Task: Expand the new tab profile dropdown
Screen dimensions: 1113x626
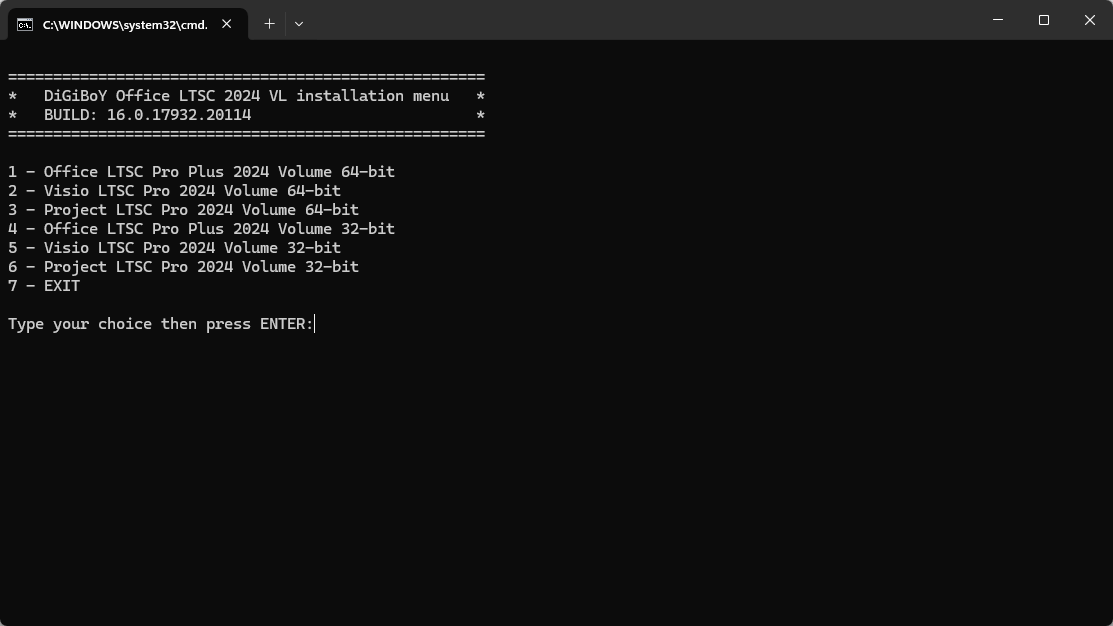Action: pos(299,24)
